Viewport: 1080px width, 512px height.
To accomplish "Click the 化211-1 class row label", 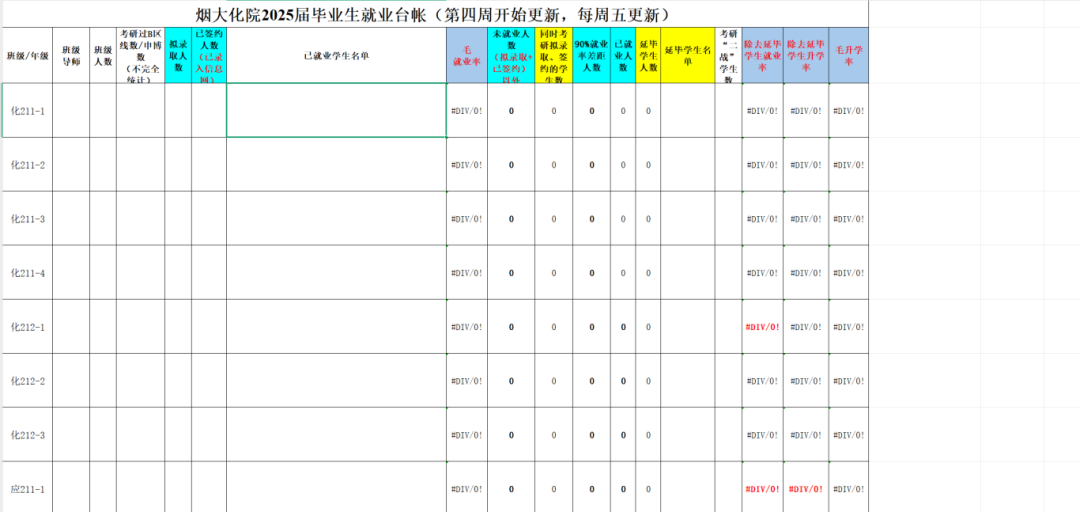I will 27,110.
